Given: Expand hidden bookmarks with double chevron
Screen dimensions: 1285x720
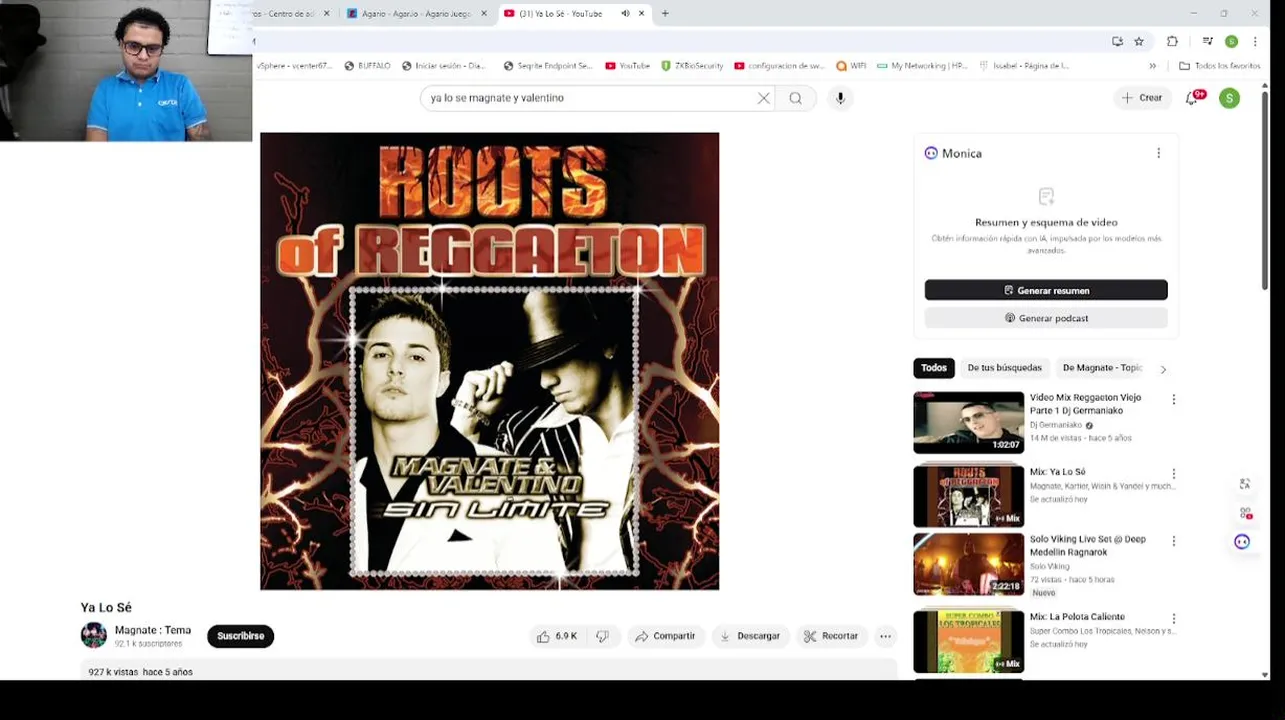Looking at the screenshot, I should pyautogui.click(x=1152, y=66).
